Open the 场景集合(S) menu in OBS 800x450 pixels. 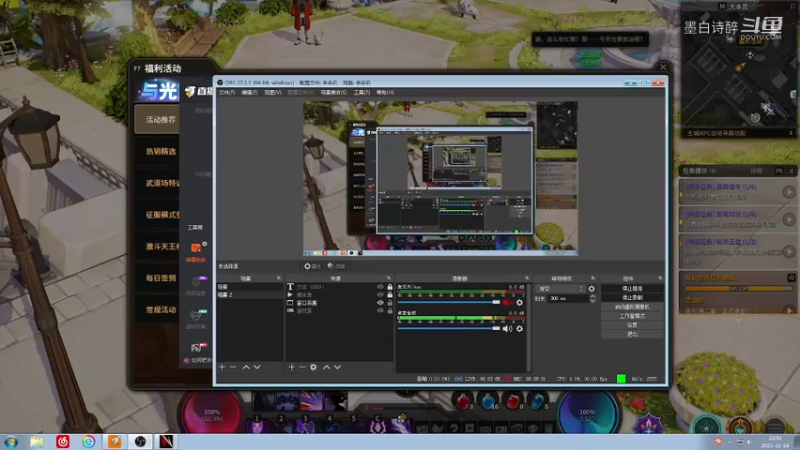[334, 92]
